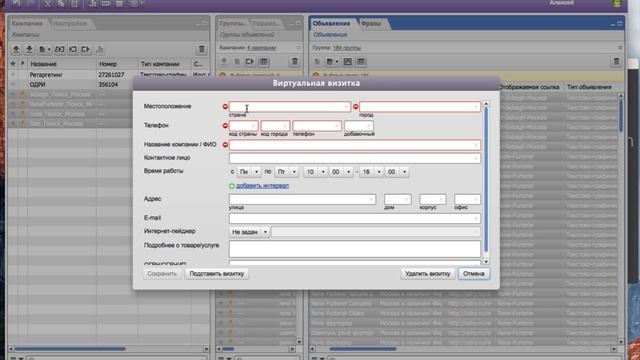Click the export arrow icon in Groups toolbar

pyautogui.click(x=250, y=62)
